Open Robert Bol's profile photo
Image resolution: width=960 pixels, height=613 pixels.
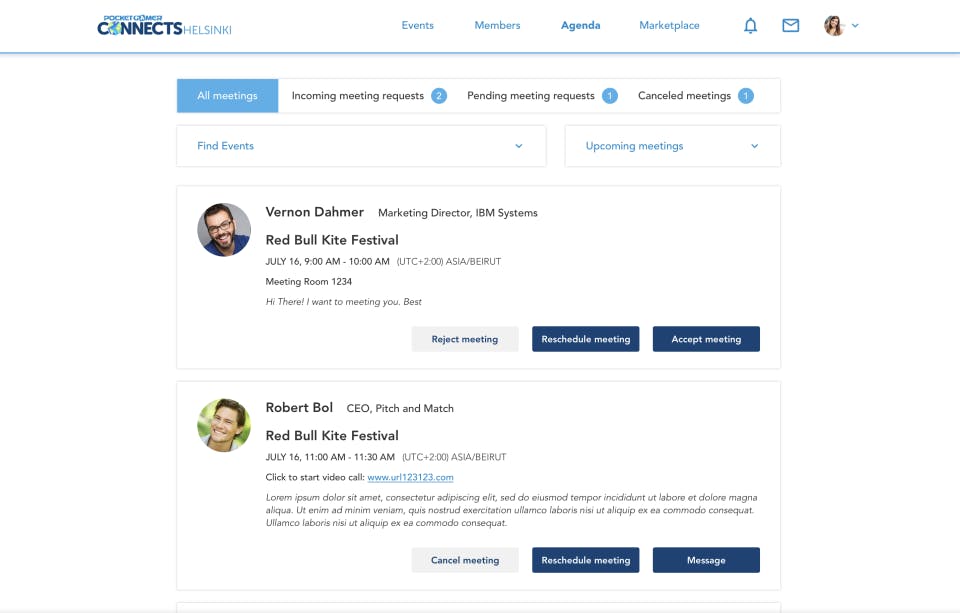[x=224, y=426]
